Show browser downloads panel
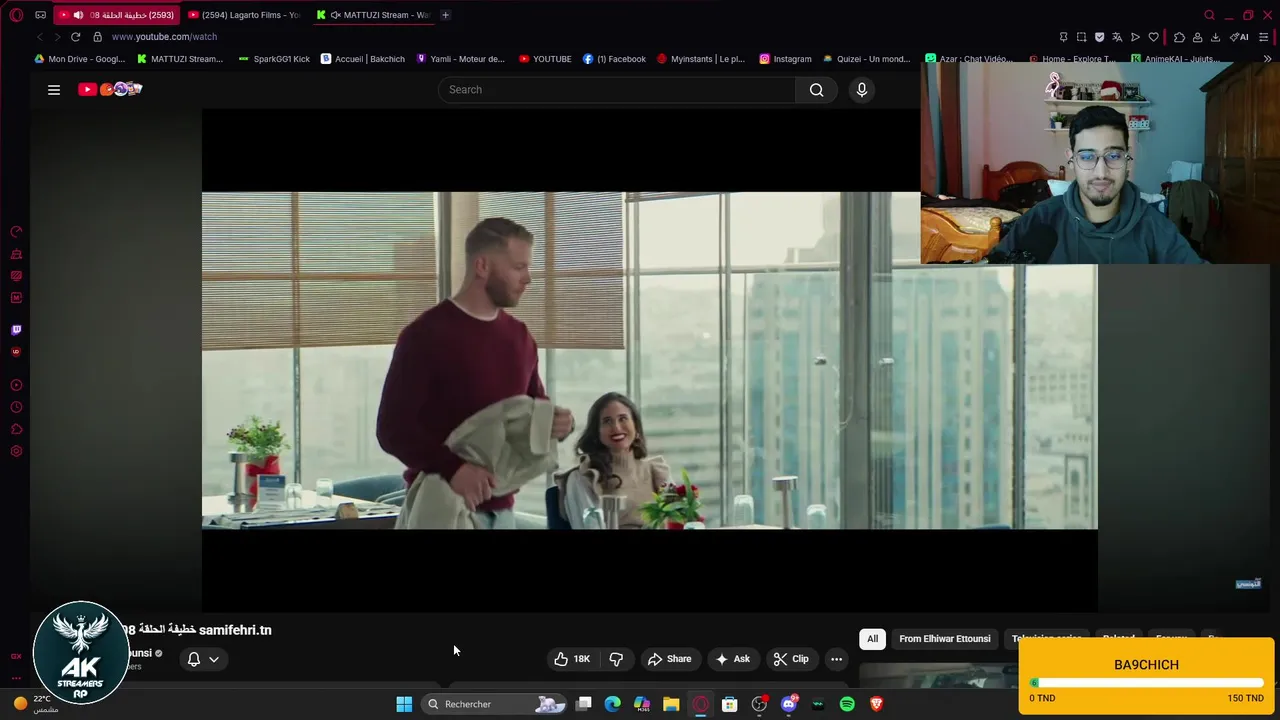 pyautogui.click(x=1215, y=37)
